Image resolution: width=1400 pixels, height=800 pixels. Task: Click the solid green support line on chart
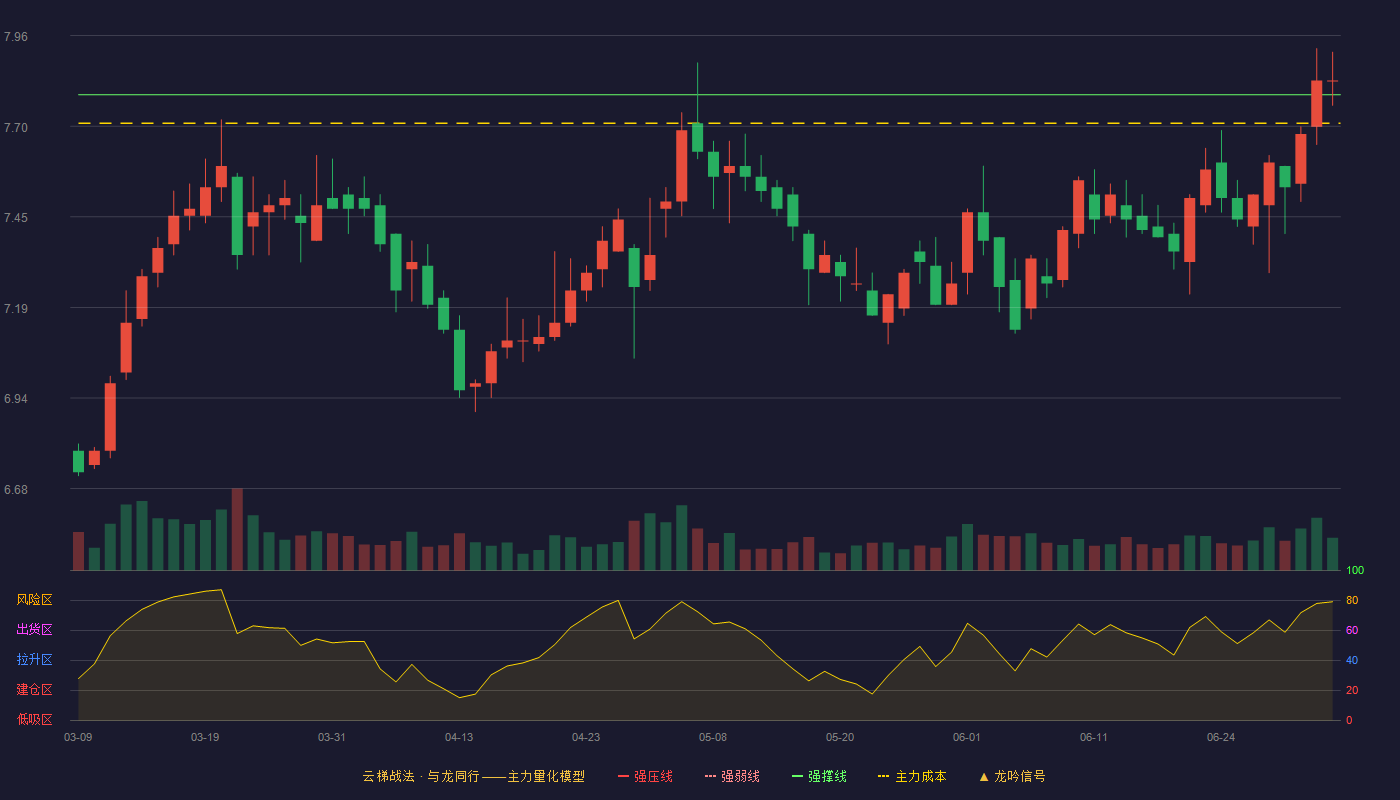[709, 95]
